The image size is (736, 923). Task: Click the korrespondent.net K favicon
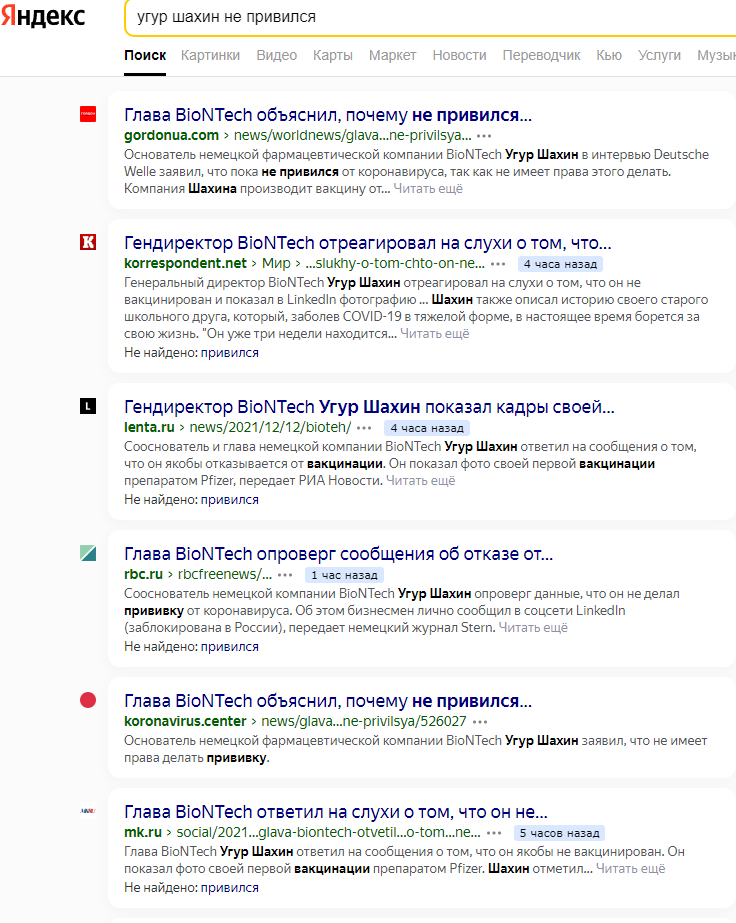click(x=88, y=242)
